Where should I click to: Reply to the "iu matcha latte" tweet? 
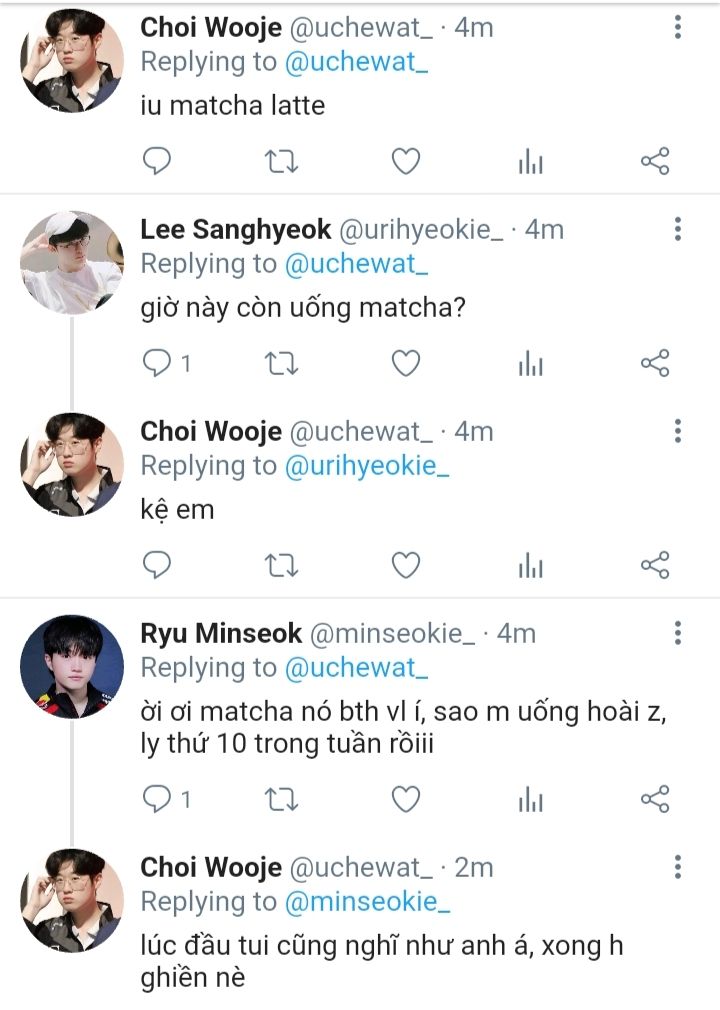tap(157, 162)
